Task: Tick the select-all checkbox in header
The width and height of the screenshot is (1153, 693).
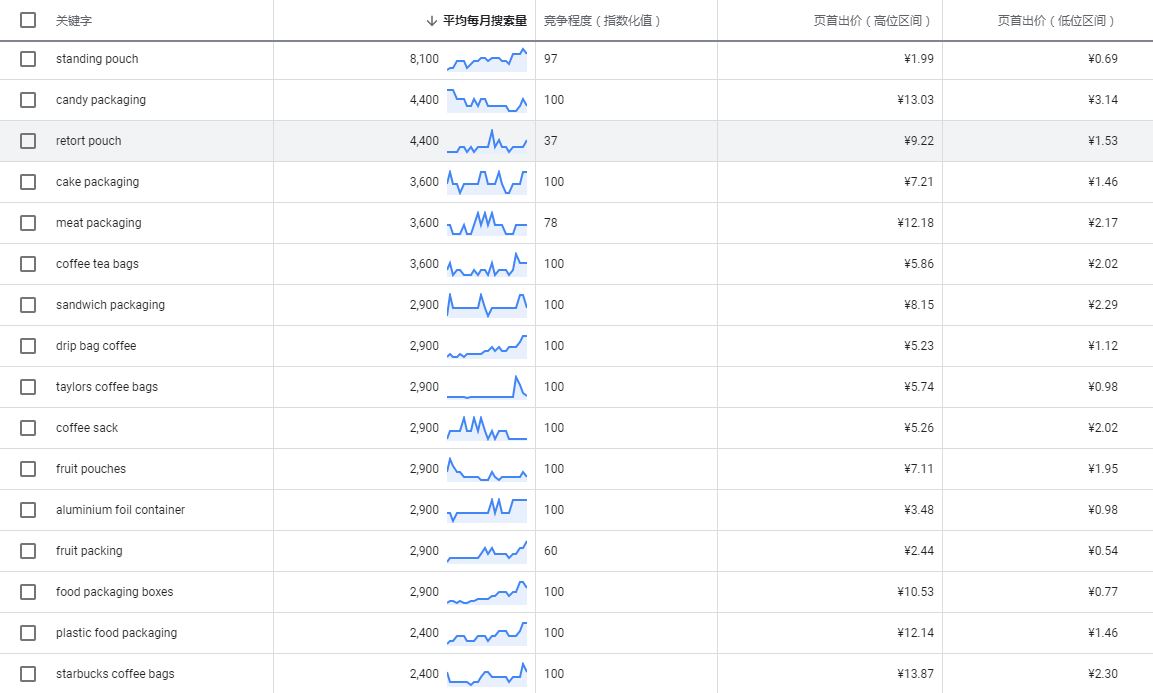Action: point(28,20)
